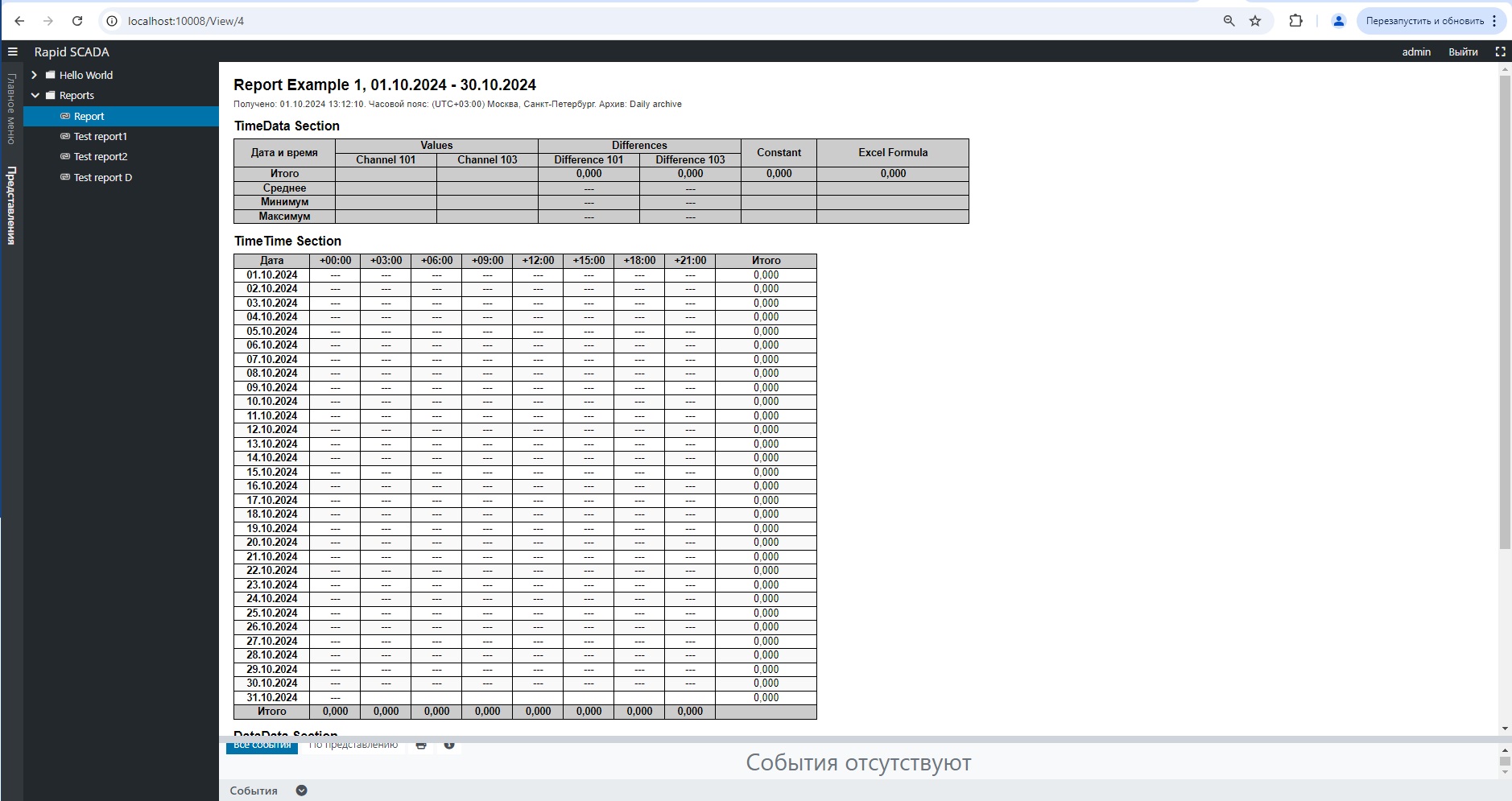The width and height of the screenshot is (1512, 801).
Task: Click the Channel 103 column header
Action: pyautogui.click(x=487, y=159)
